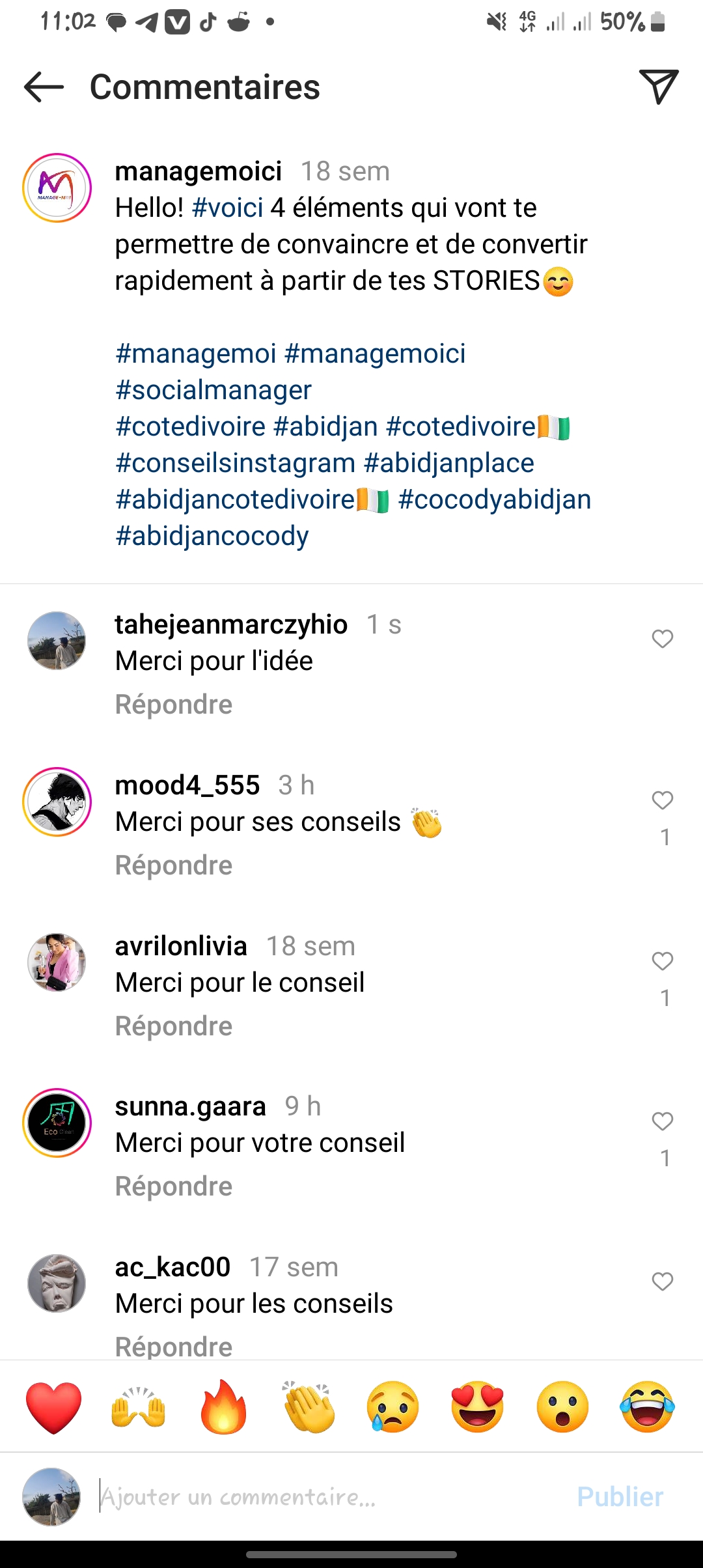Reply to avrilonlivia's comment
703x1568 pixels.
pos(174,1026)
